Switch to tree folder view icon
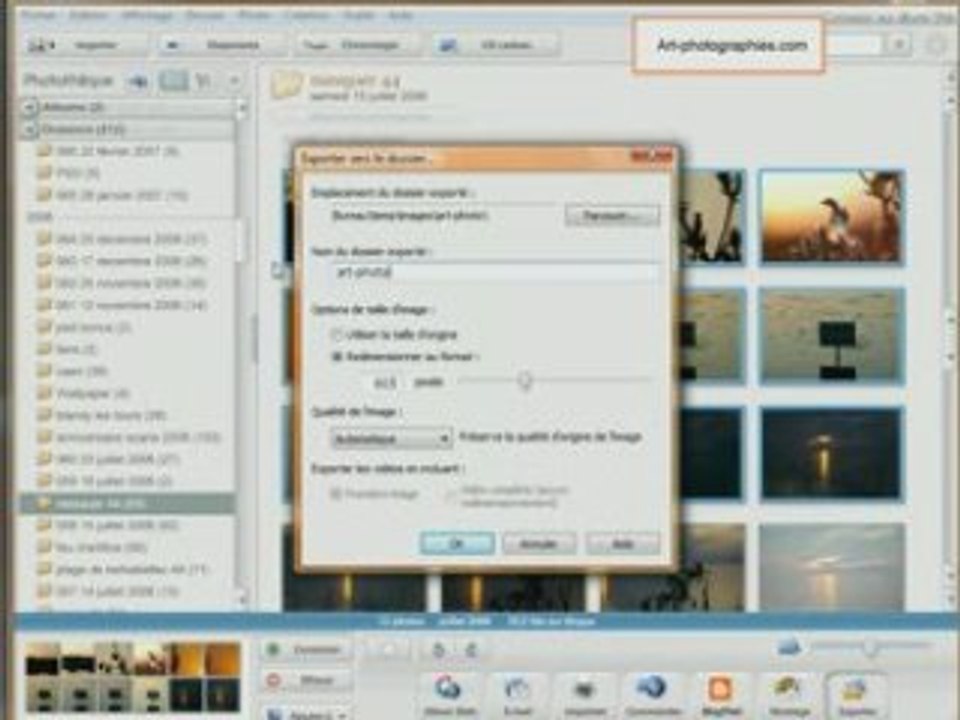 click(204, 80)
